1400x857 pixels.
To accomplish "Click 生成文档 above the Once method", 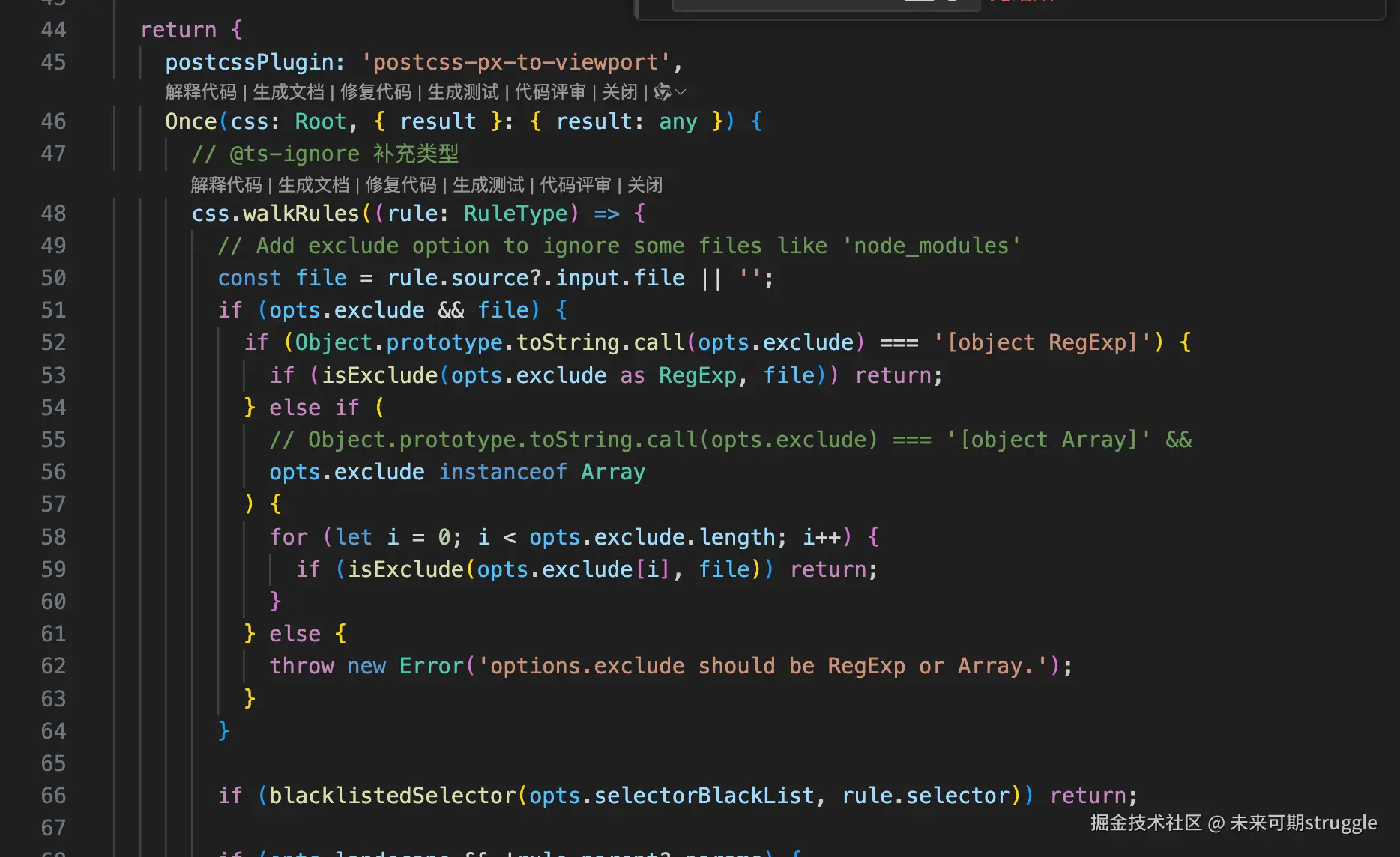I will point(289,92).
